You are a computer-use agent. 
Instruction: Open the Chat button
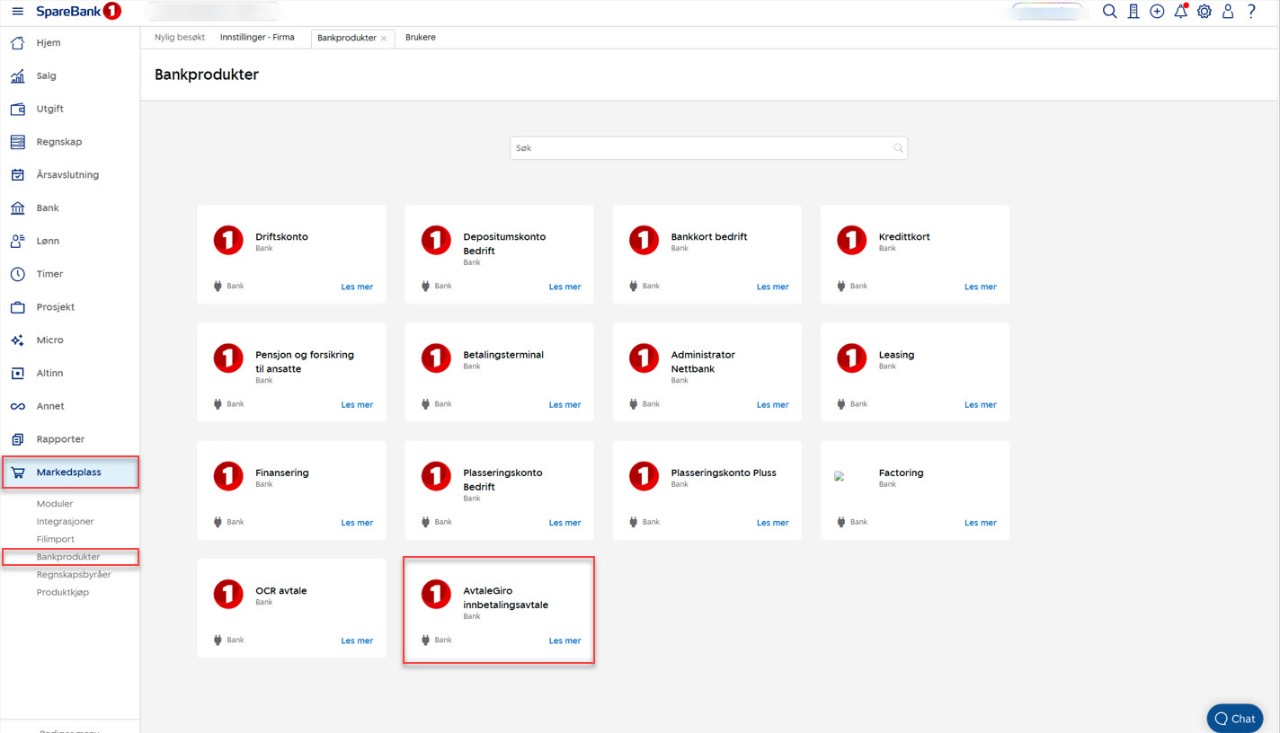tap(1235, 718)
